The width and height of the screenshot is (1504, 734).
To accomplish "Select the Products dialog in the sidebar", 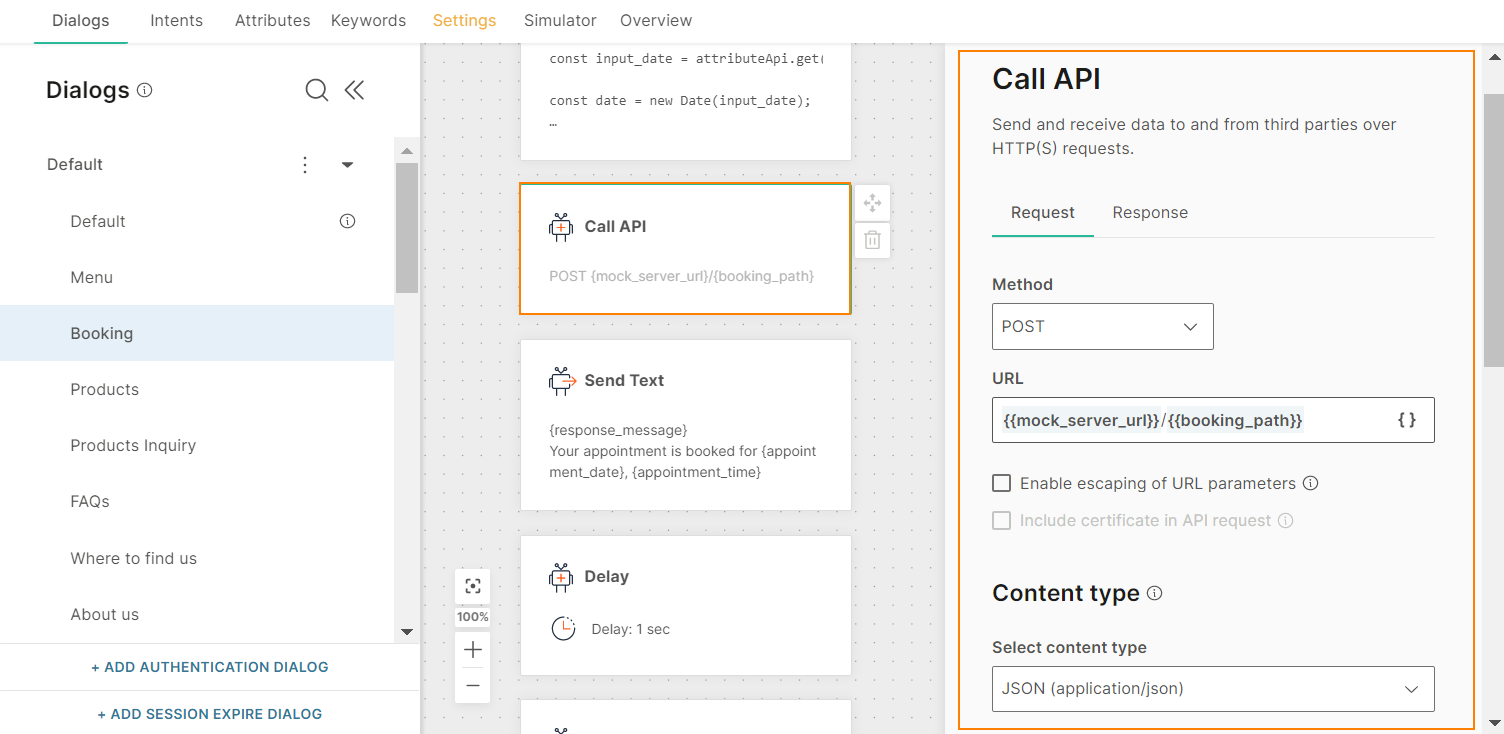I will tap(104, 389).
